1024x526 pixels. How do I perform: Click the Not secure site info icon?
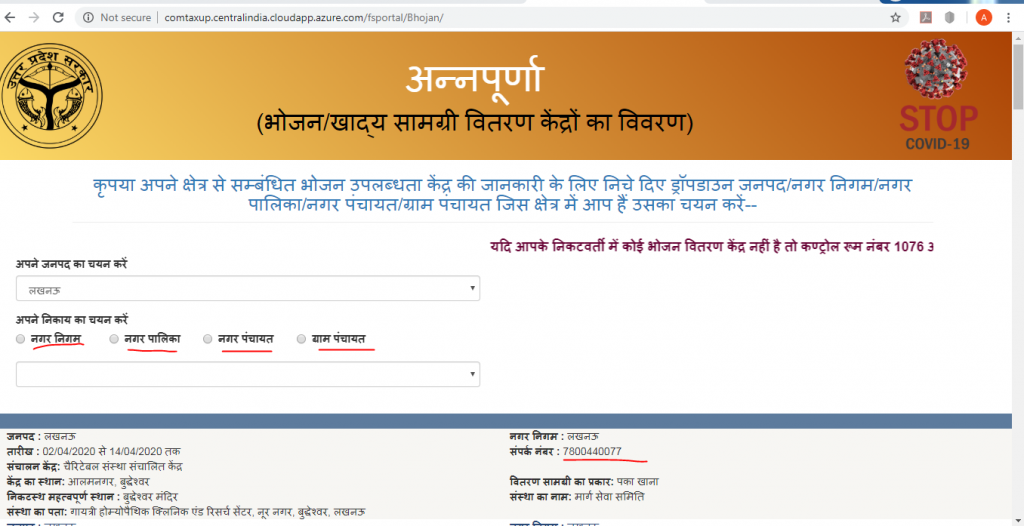click(87, 18)
